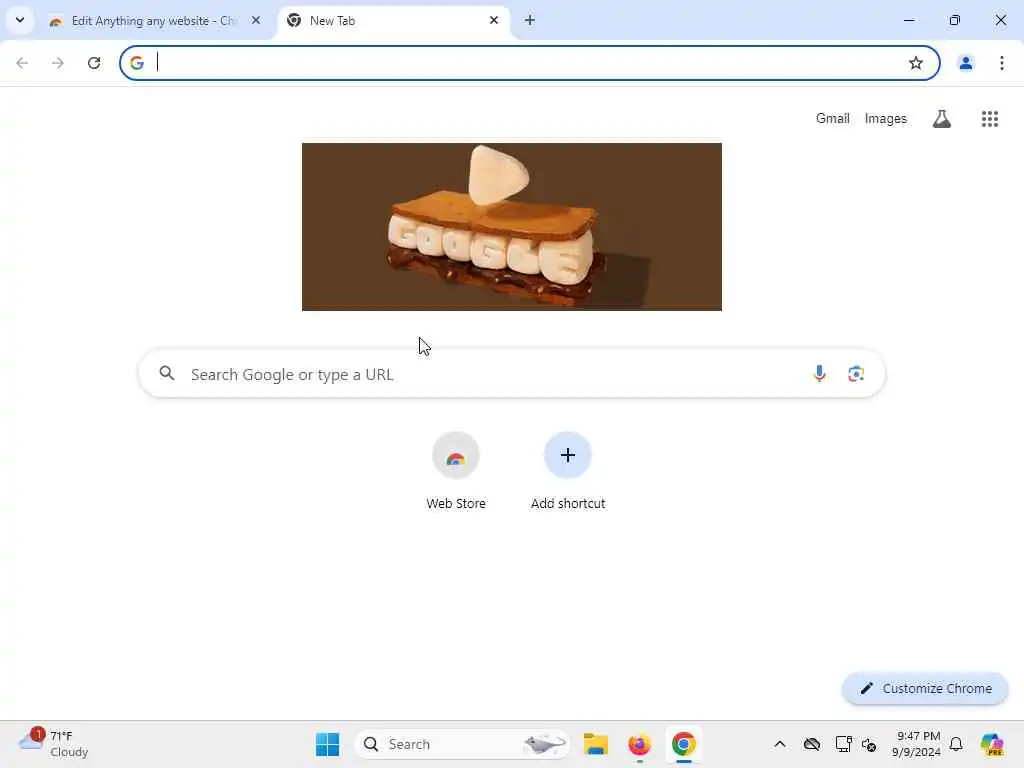Bookmark this tab with the star icon
The image size is (1024, 768).
(x=916, y=63)
